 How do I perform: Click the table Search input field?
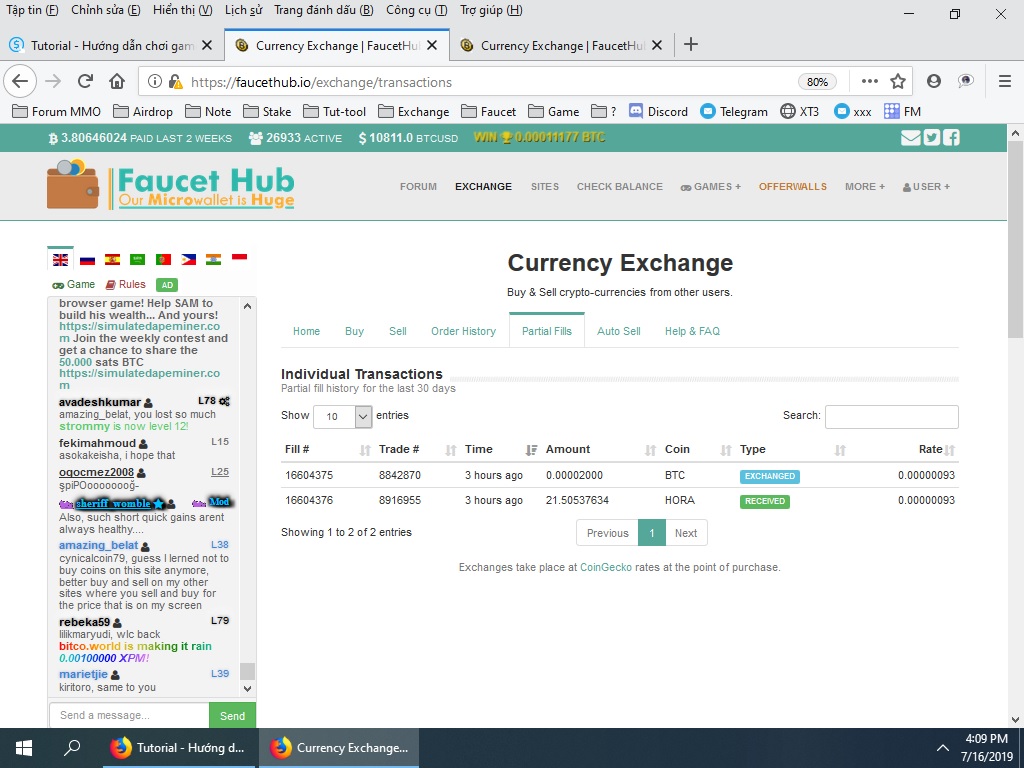tap(891, 417)
